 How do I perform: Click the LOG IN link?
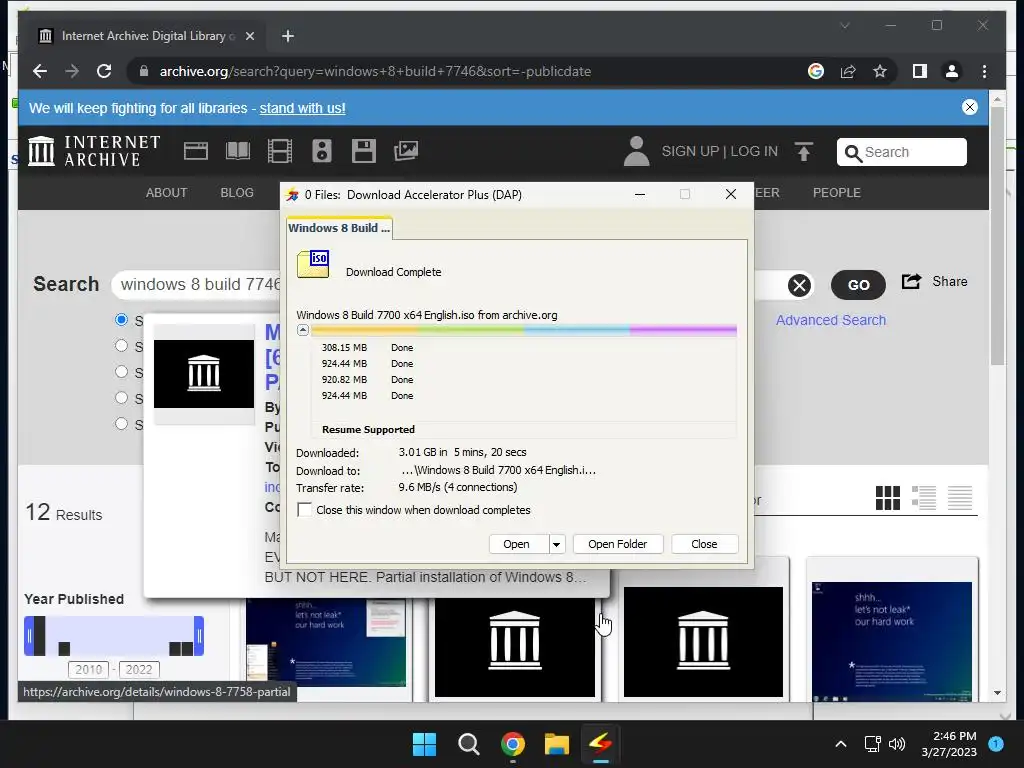pyautogui.click(x=754, y=151)
